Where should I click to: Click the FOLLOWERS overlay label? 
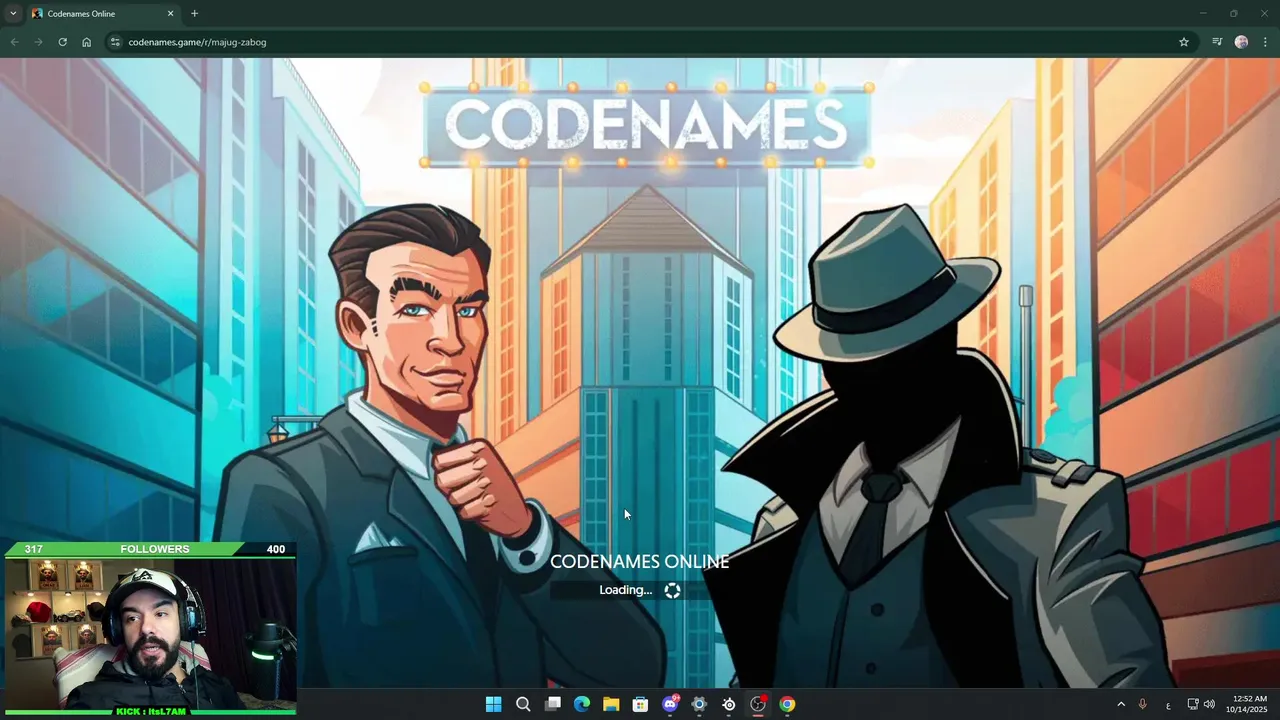(x=154, y=549)
